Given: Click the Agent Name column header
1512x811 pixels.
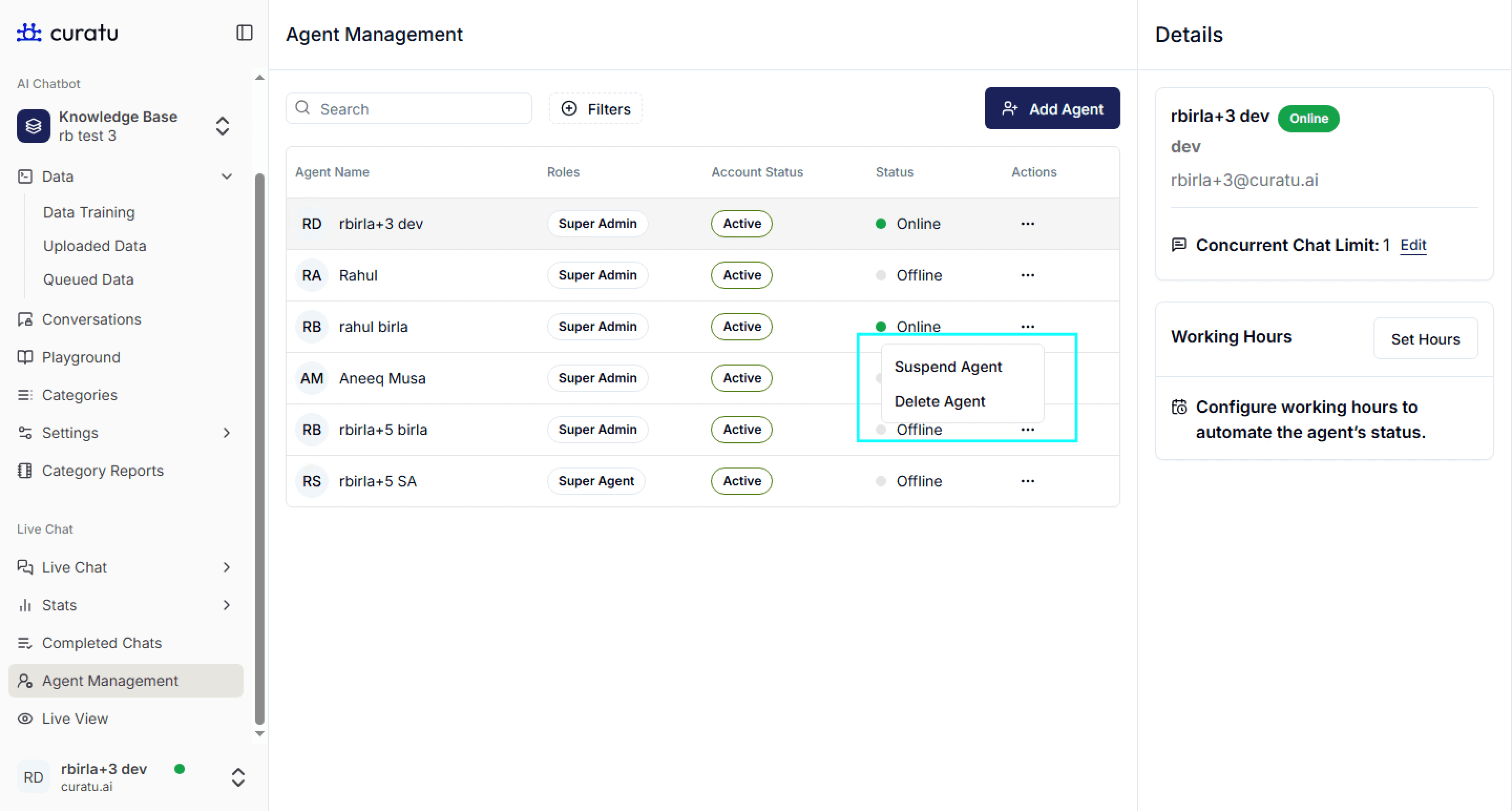Looking at the screenshot, I should click(x=332, y=171).
